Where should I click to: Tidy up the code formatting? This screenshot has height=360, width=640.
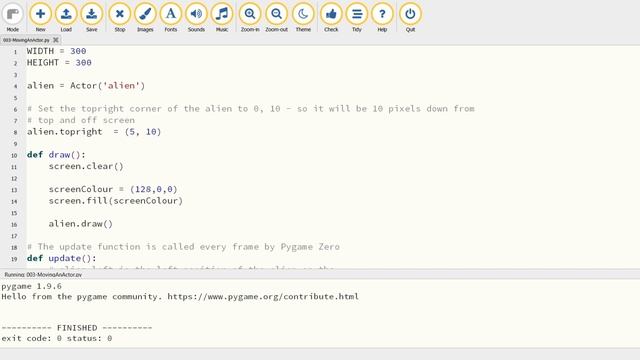tap(357, 17)
